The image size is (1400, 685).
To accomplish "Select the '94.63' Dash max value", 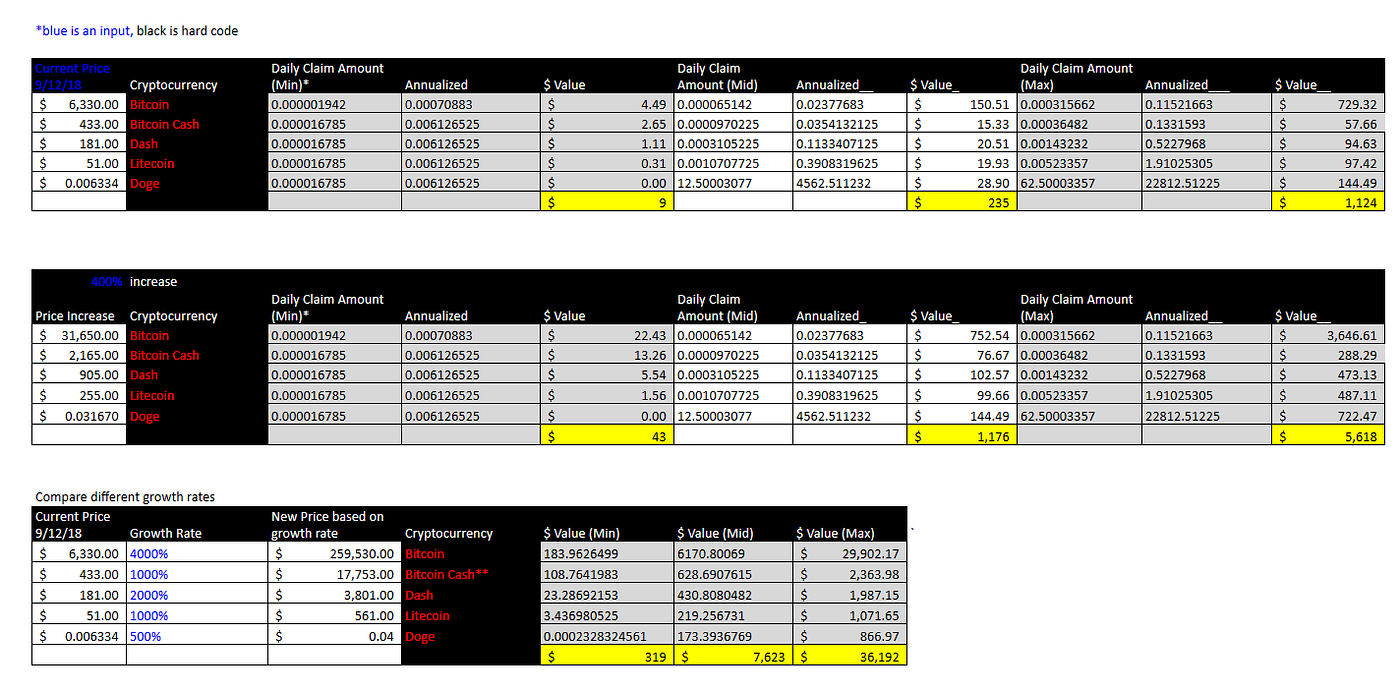I will pyautogui.click(x=1327, y=143).
